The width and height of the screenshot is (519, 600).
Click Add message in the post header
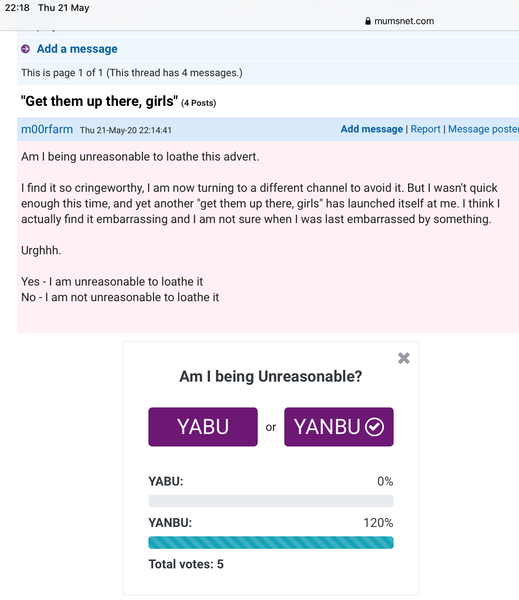(372, 129)
